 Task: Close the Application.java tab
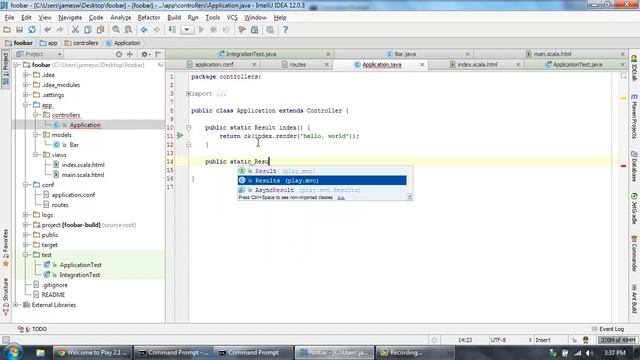[422, 65]
